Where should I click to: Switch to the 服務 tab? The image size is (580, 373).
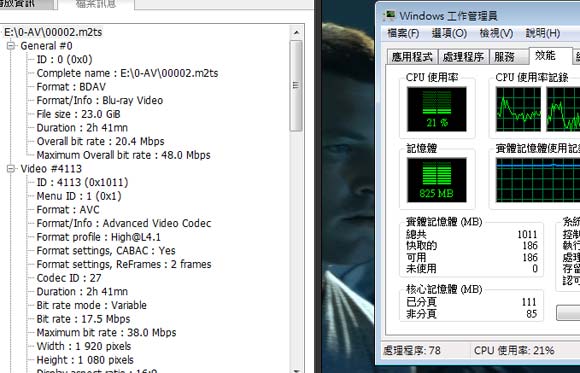[x=509, y=57]
